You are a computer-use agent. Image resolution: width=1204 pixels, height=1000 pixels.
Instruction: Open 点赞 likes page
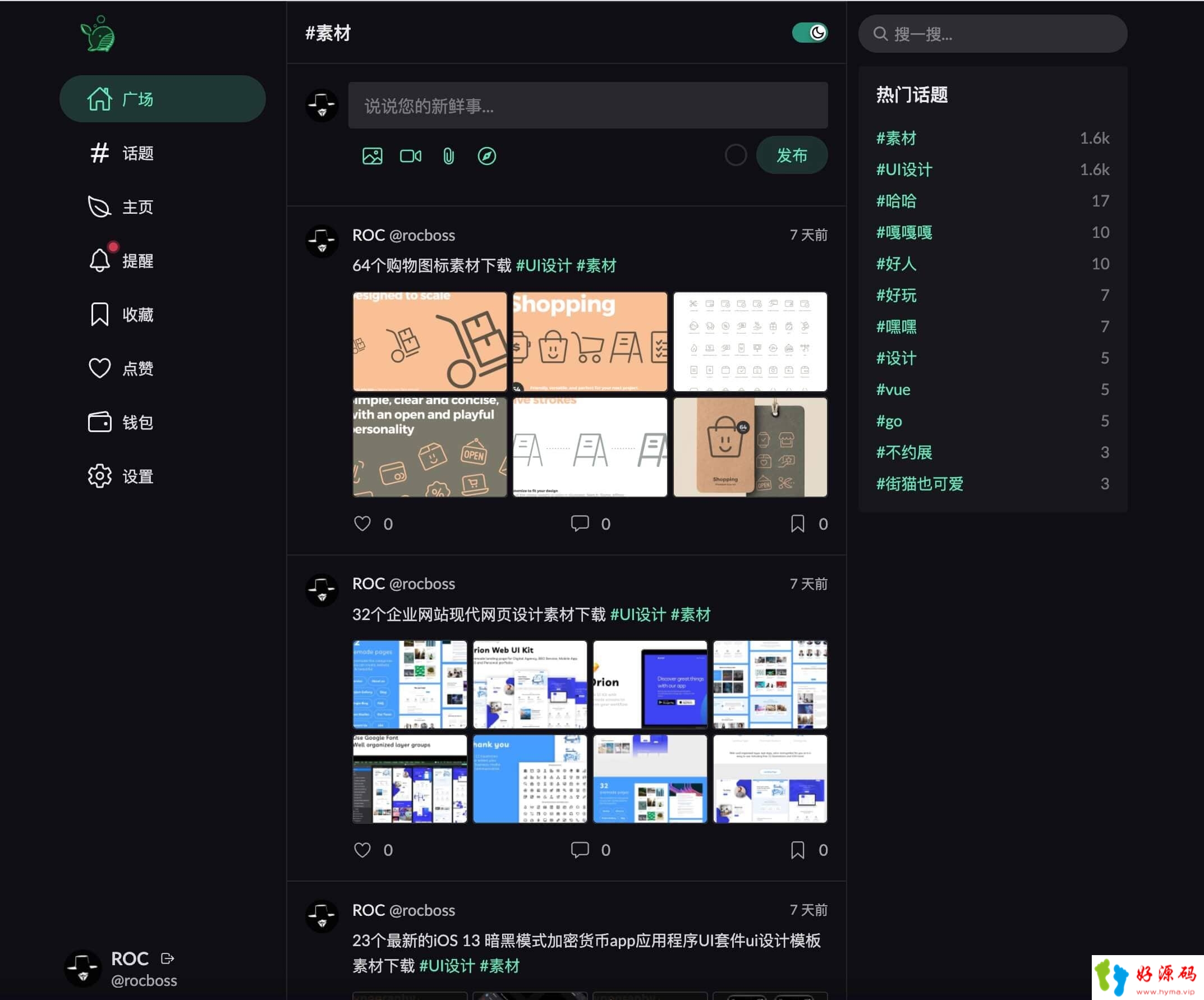tap(122, 368)
